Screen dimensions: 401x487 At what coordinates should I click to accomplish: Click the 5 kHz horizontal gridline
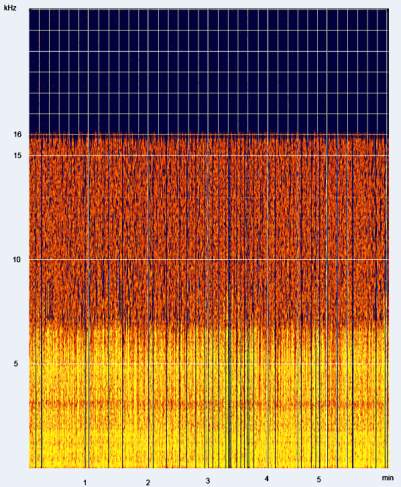[x=209, y=363]
